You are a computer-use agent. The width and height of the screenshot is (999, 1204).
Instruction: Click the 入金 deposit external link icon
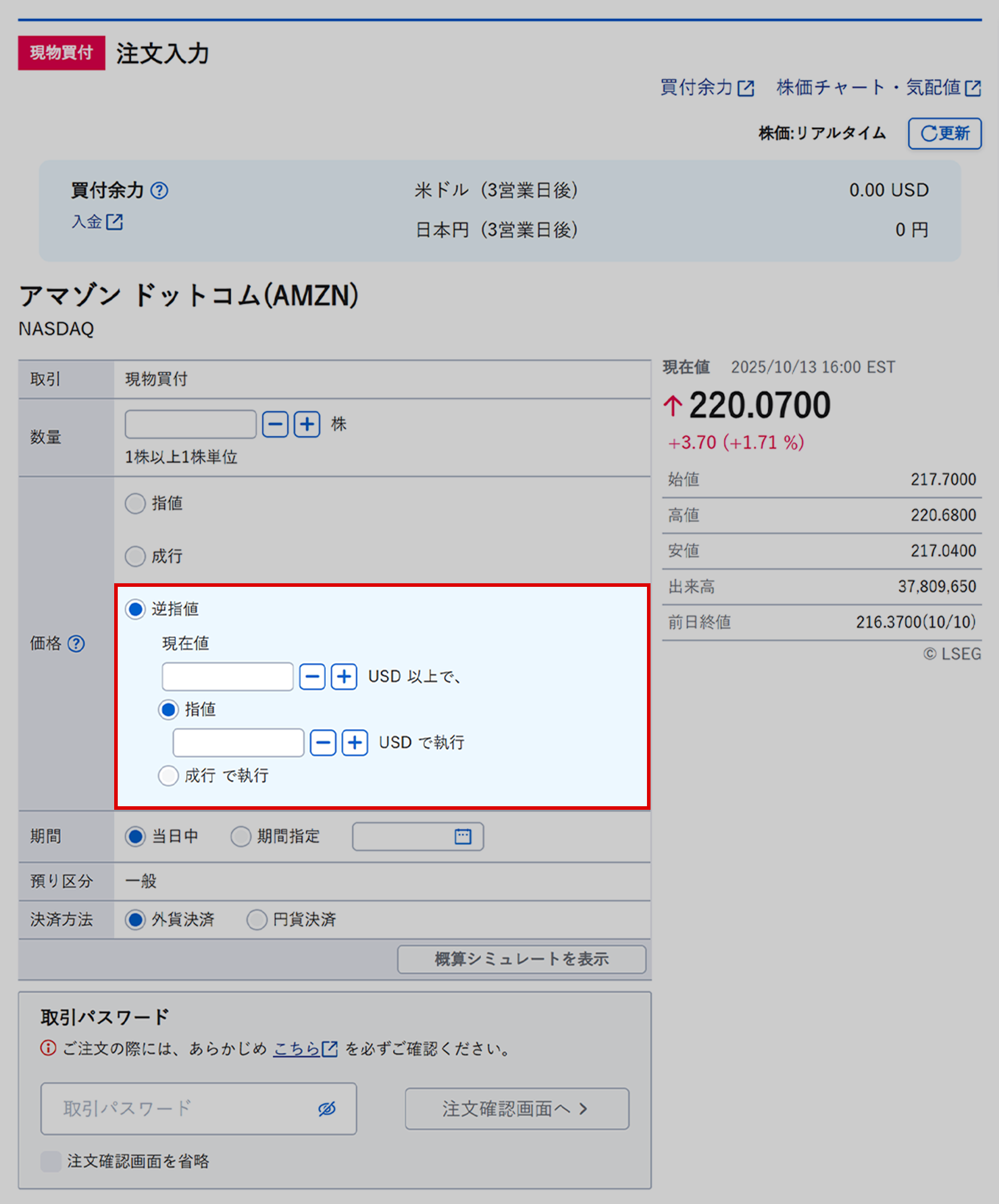[x=115, y=223]
